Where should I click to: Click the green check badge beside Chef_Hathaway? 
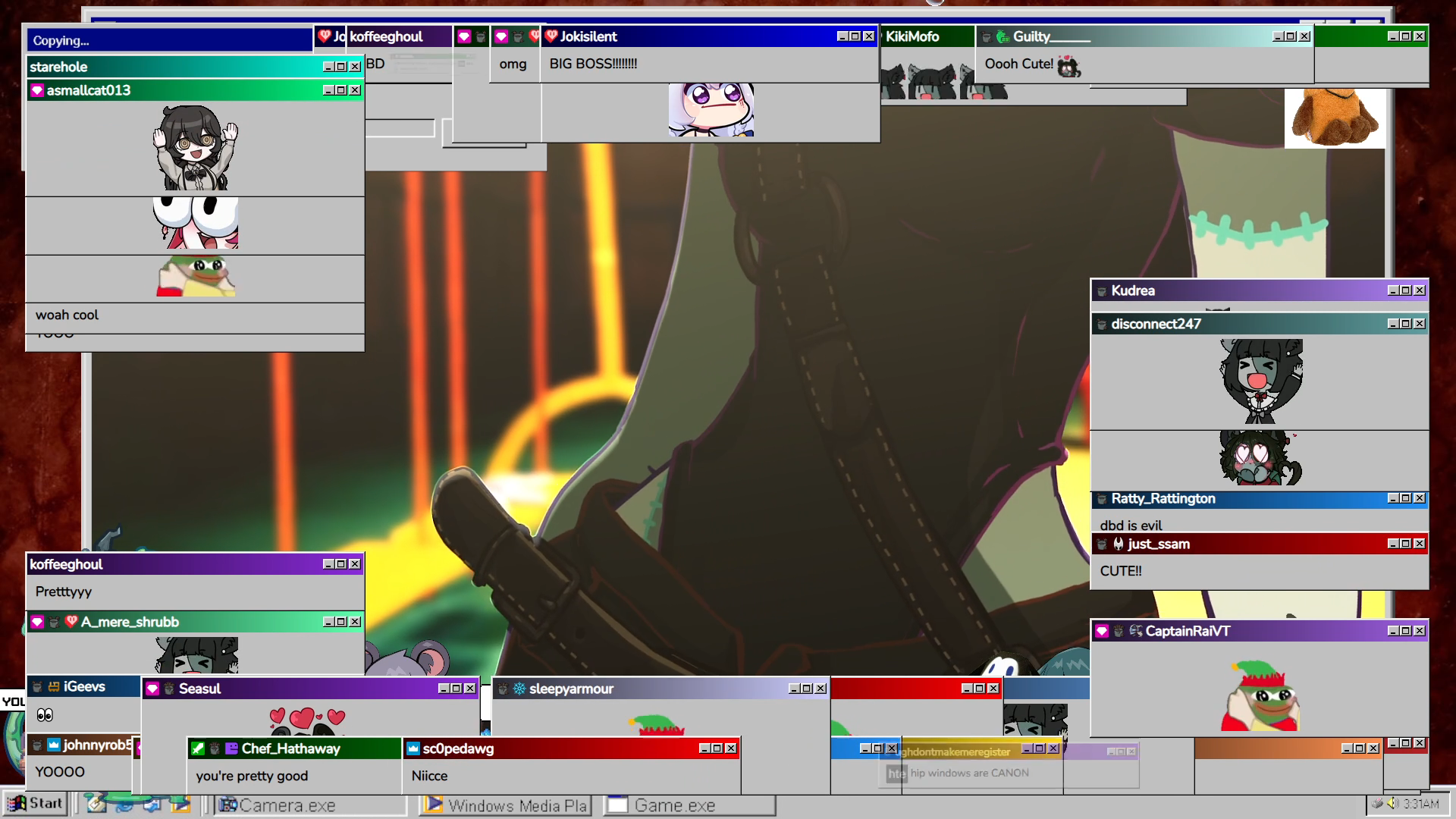click(x=198, y=748)
